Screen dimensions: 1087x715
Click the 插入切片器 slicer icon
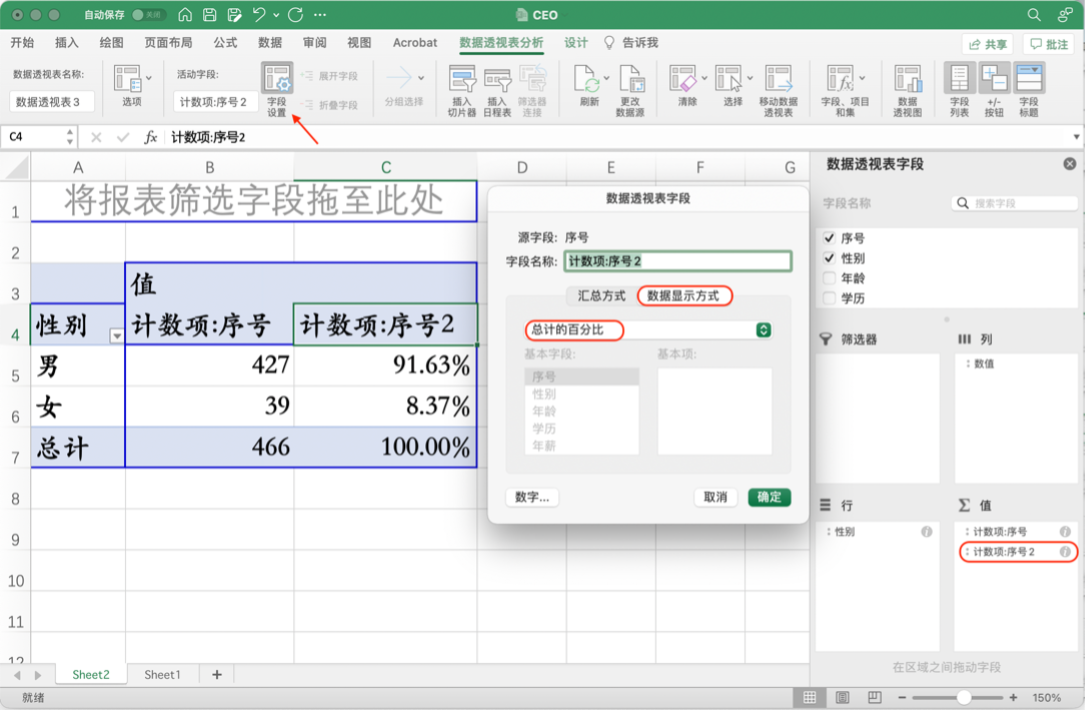pos(462,80)
